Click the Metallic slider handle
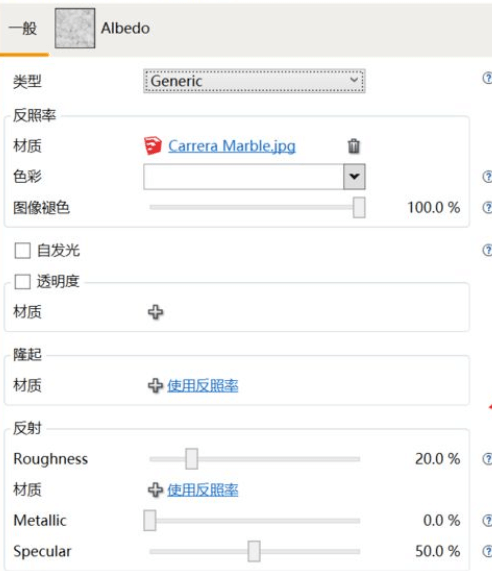Image resolution: width=492 pixels, height=571 pixels. 150,520
